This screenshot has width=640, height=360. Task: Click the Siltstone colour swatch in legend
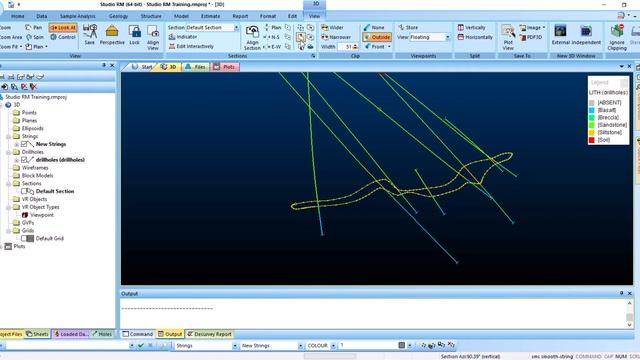(x=592, y=133)
